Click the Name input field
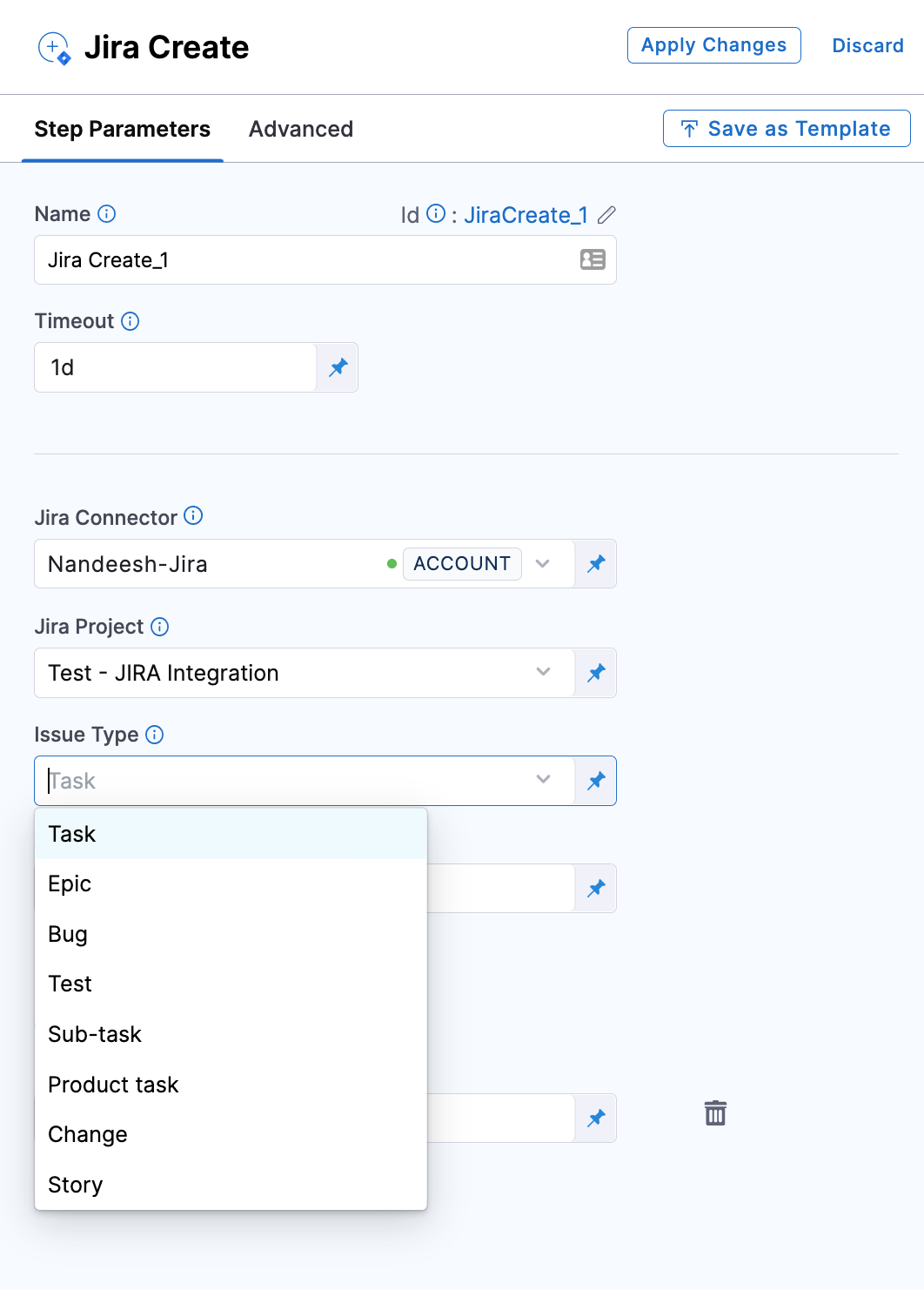924x1290 pixels. 305,260
